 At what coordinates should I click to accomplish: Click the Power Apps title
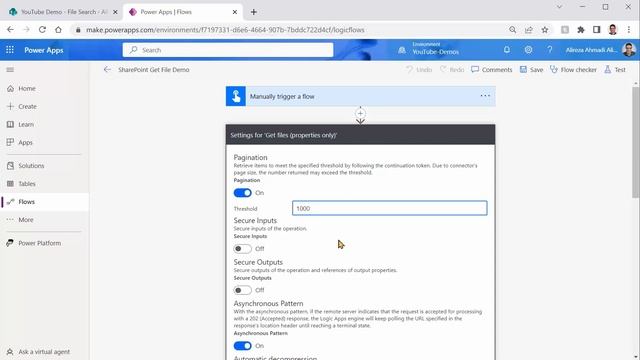tap(44, 50)
